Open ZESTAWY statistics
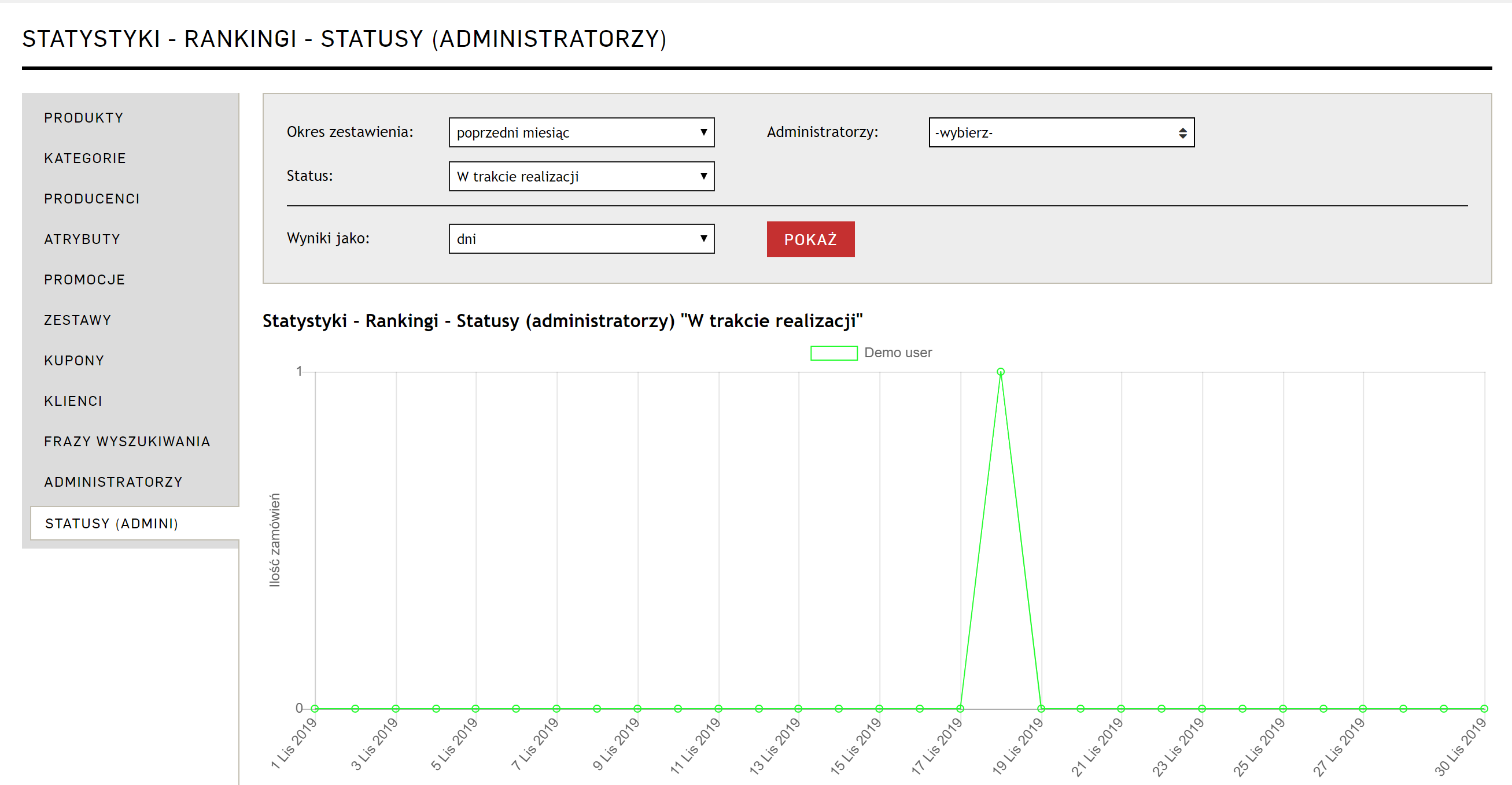The image size is (1512, 785). 78,320
